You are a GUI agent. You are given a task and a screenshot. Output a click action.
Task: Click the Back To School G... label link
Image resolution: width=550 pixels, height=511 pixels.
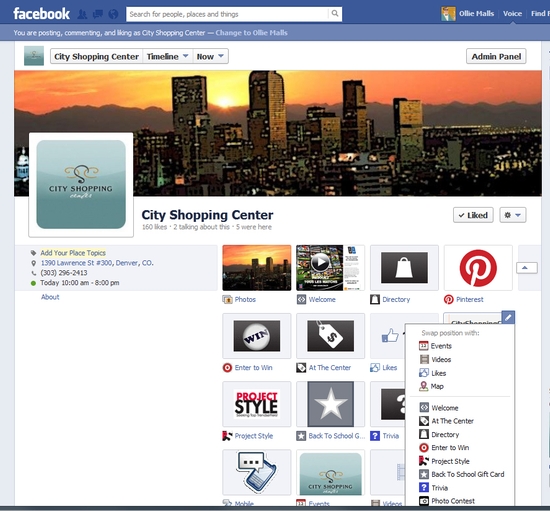pyautogui.click(x=337, y=436)
